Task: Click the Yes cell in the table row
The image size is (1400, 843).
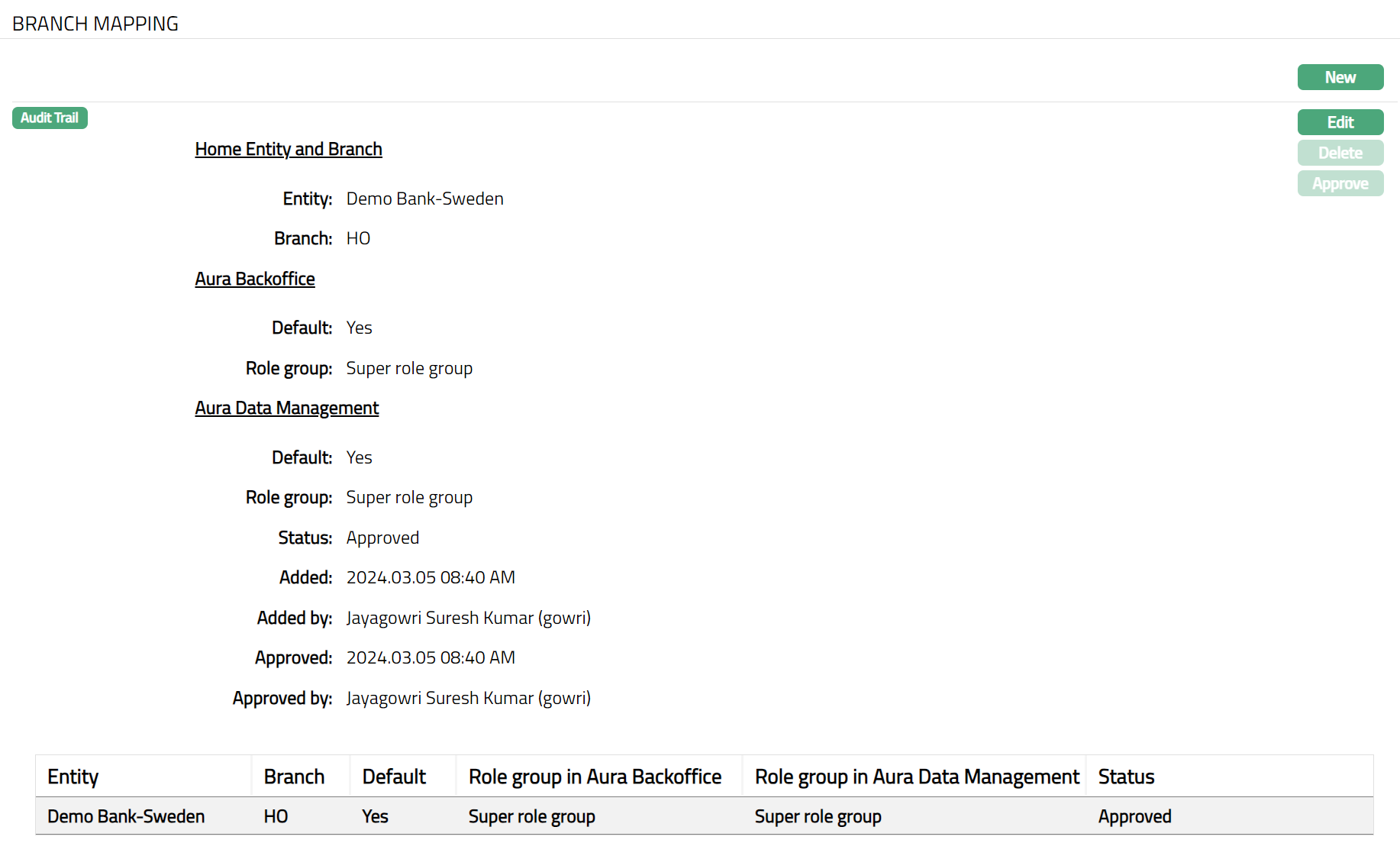Action: pos(375,816)
